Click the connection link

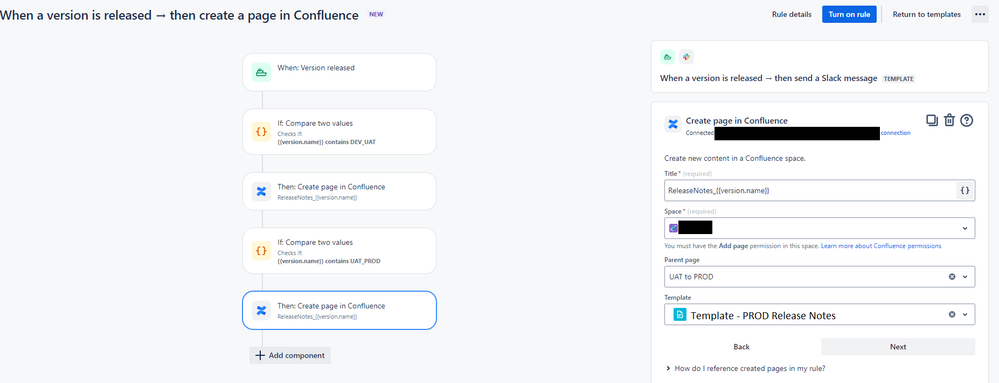[895, 133]
